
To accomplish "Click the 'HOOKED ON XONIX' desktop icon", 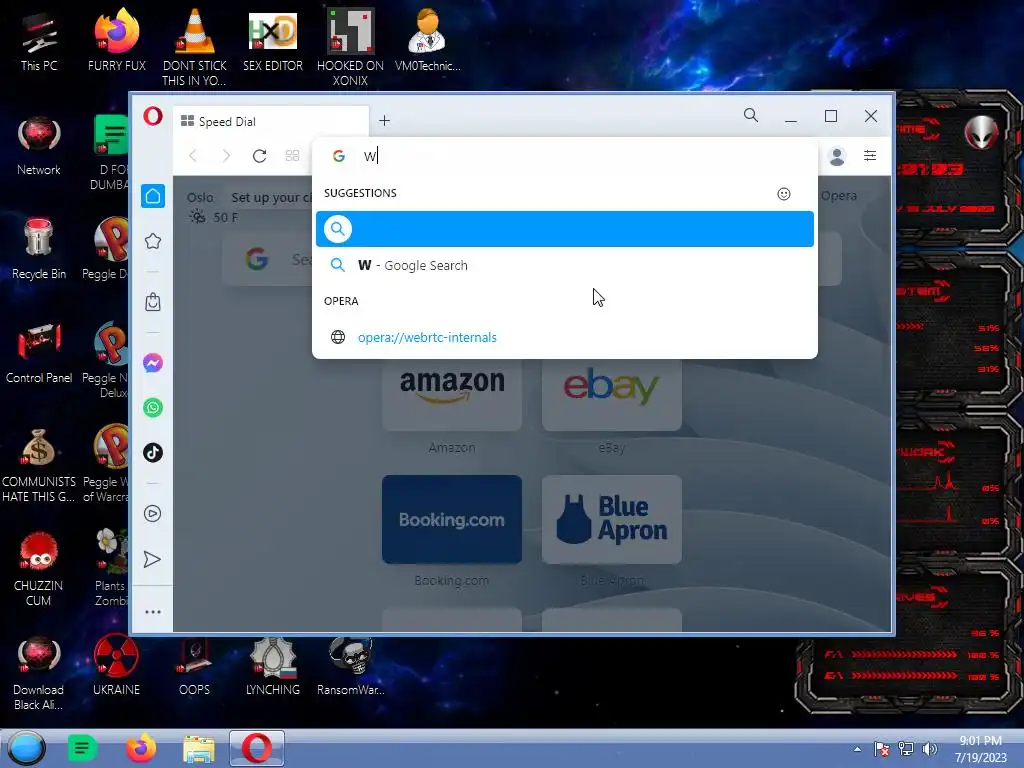I will pos(351,47).
